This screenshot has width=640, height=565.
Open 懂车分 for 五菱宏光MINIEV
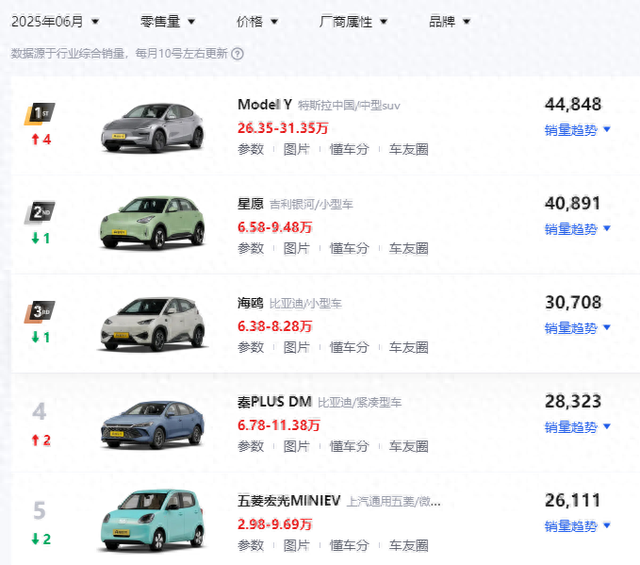click(349, 545)
